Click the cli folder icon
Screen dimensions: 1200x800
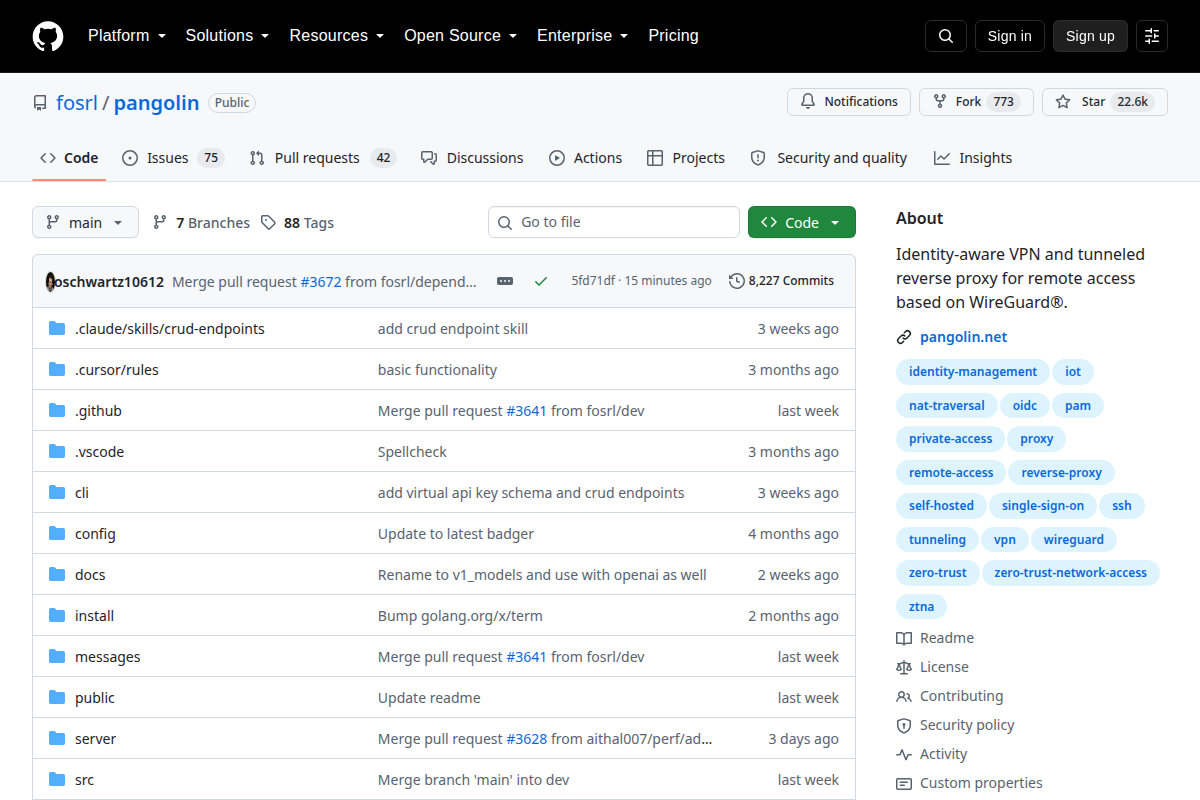[x=57, y=493]
